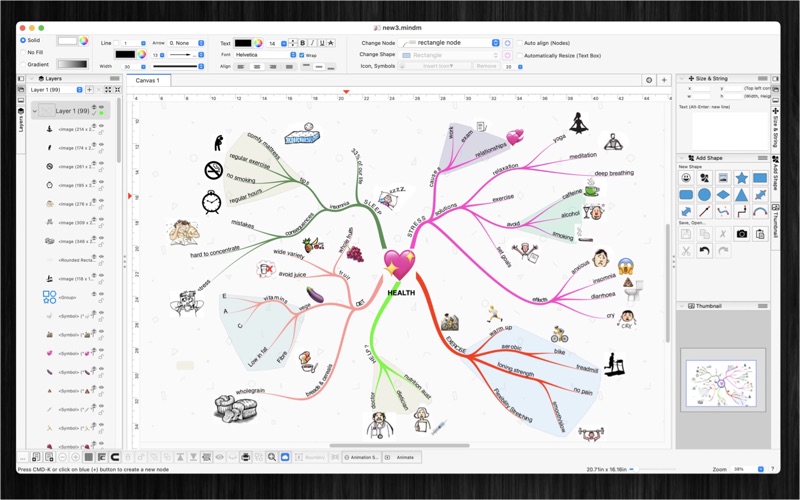Open the fill color wheel picker
The image size is (800, 500).
tap(84, 41)
